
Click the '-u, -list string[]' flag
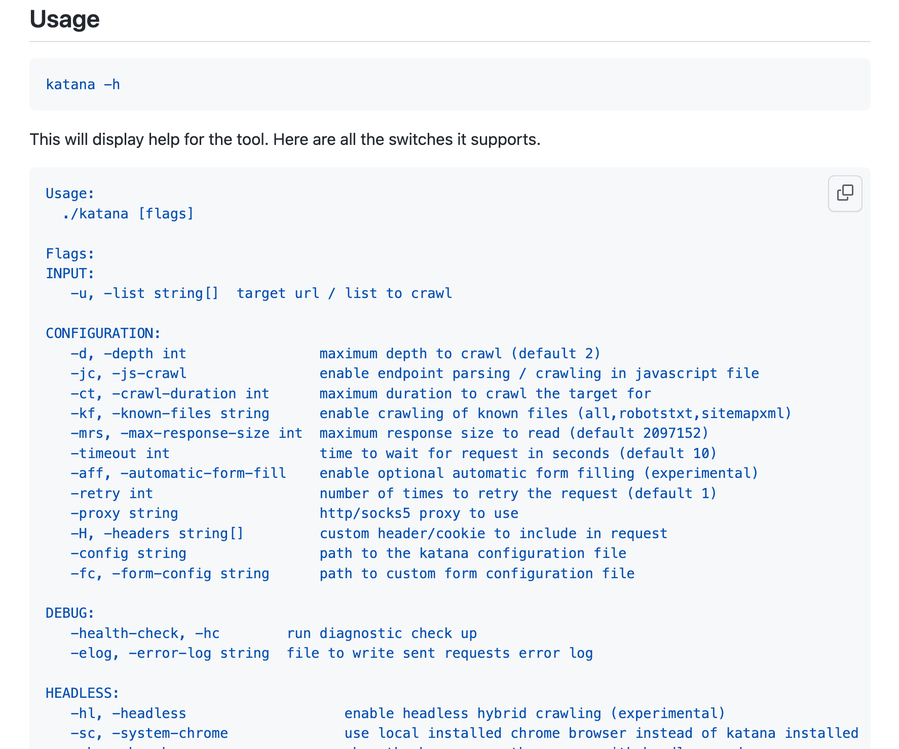point(144,294)
